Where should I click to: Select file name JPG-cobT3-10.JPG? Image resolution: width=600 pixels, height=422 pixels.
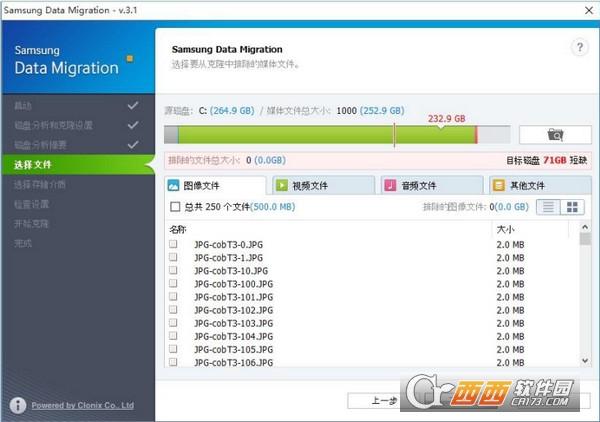point(231,271)
